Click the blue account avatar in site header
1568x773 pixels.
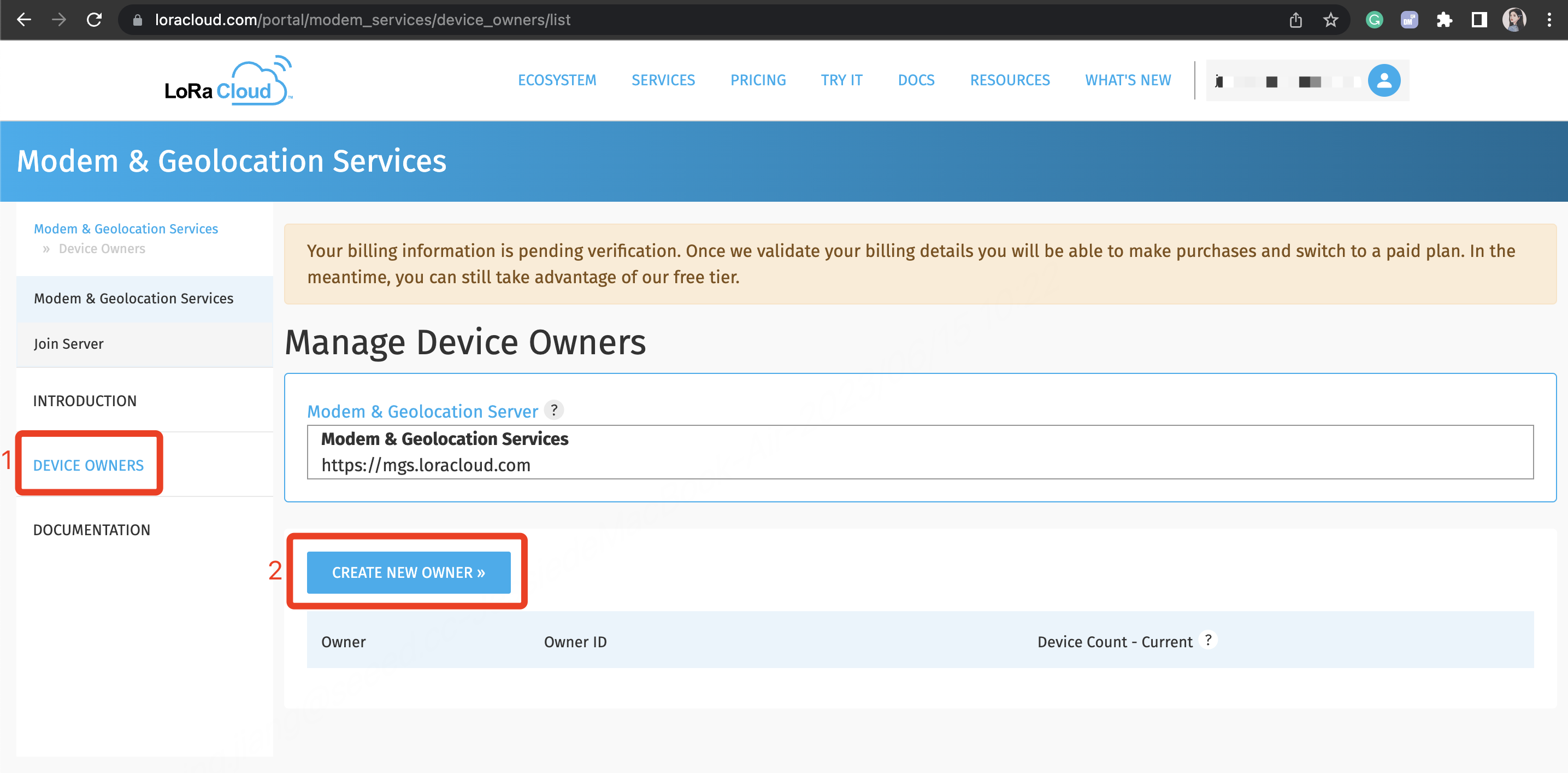pyautogui.click(x=1385, y=80)
